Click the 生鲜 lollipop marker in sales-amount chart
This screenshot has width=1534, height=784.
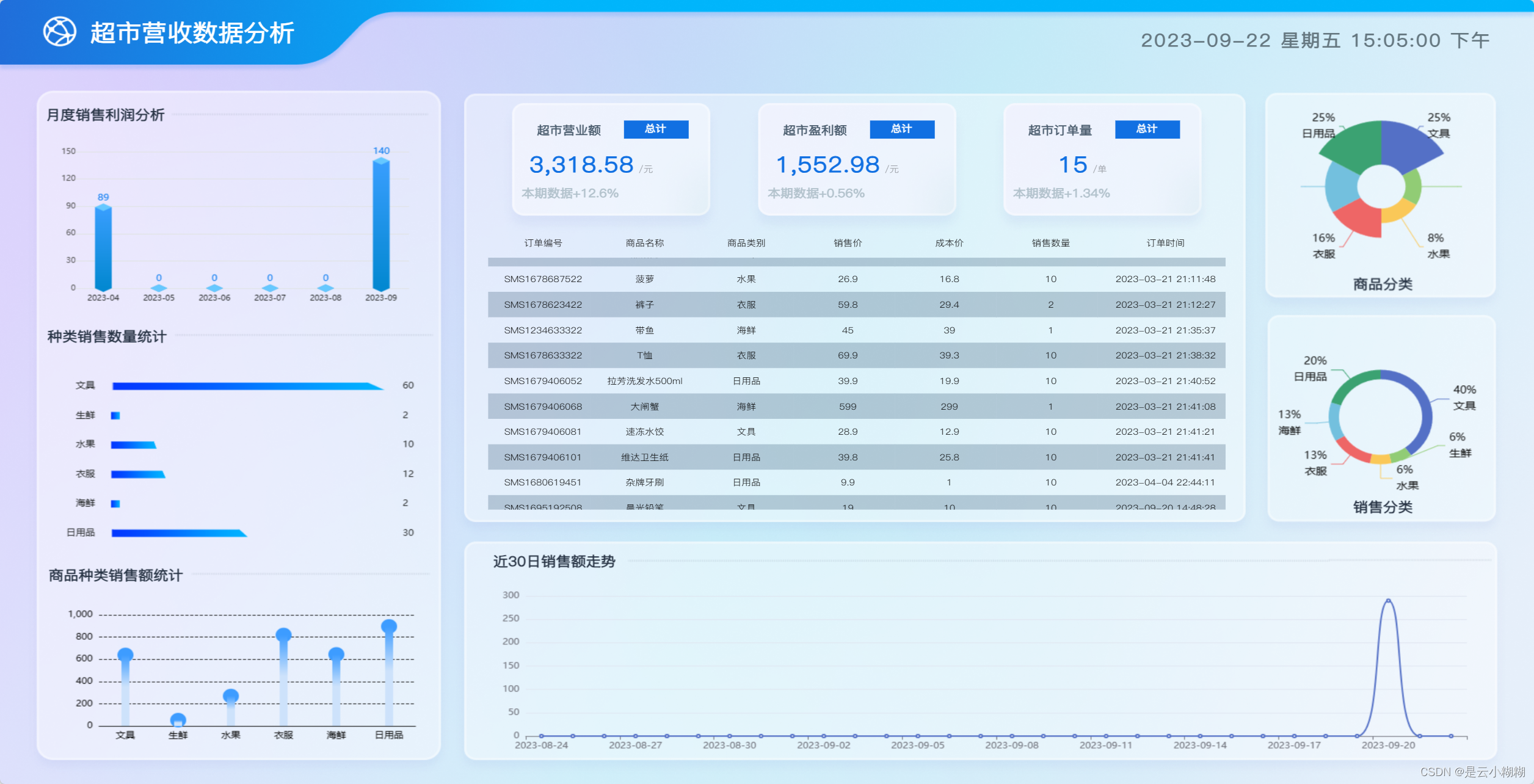178,720
